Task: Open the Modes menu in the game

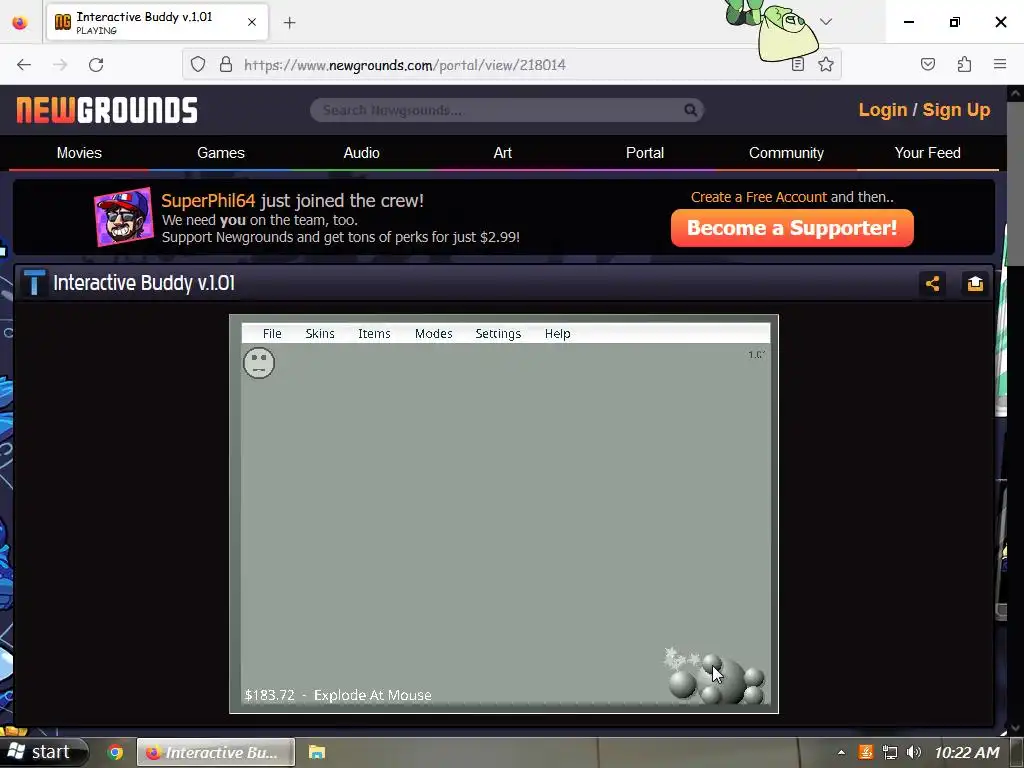Action: click(x=434, y=334)
